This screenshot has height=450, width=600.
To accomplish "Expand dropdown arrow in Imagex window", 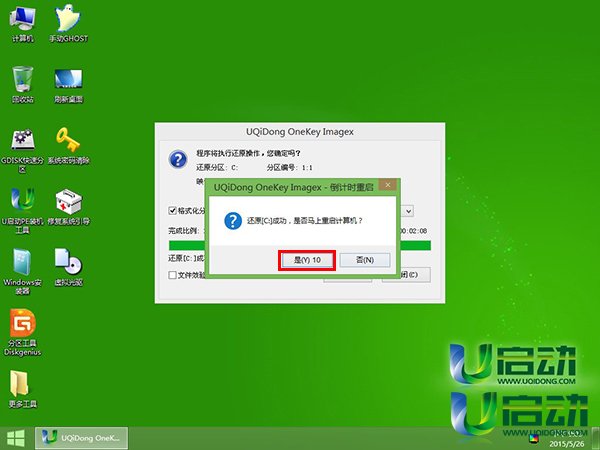I will [408, 211].
